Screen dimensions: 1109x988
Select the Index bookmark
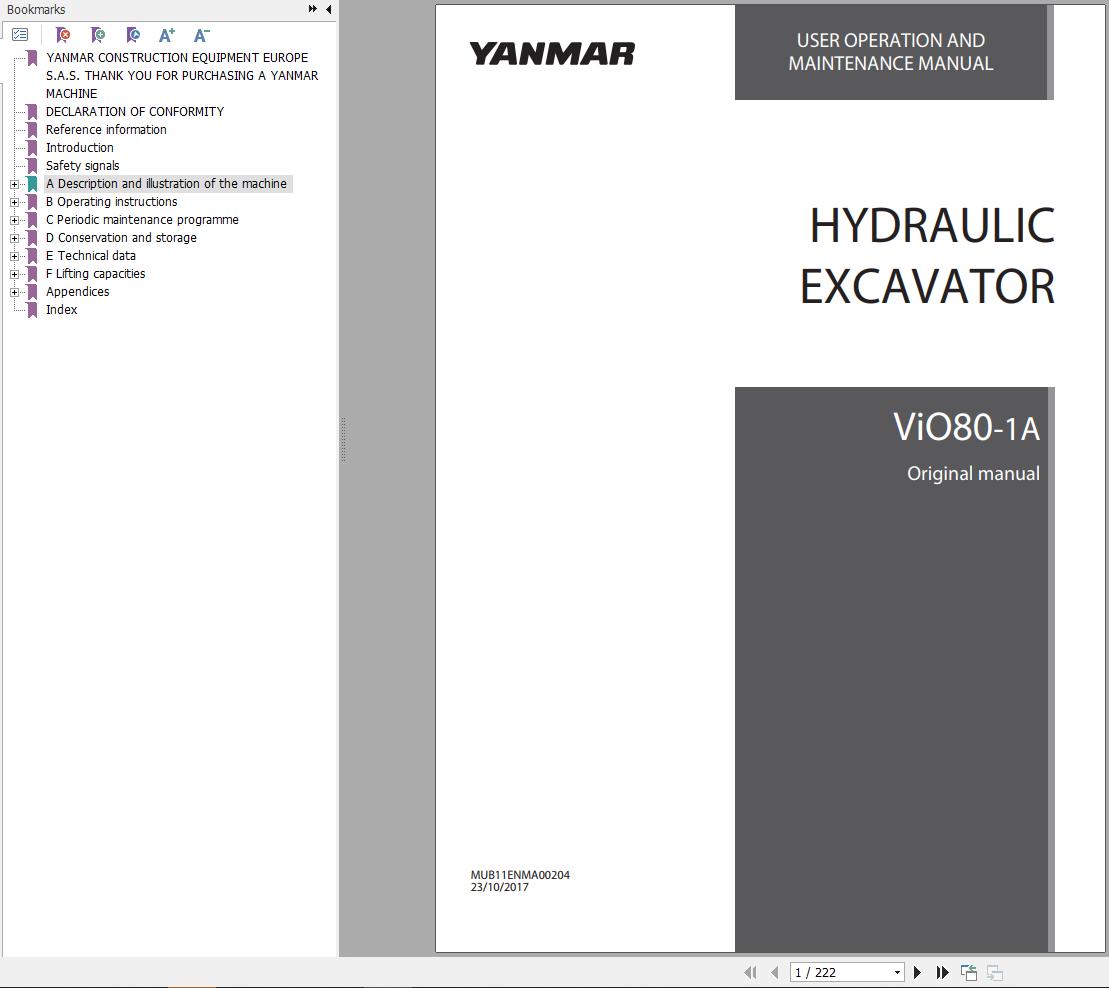pyautogui.click(x=61, y=310)
